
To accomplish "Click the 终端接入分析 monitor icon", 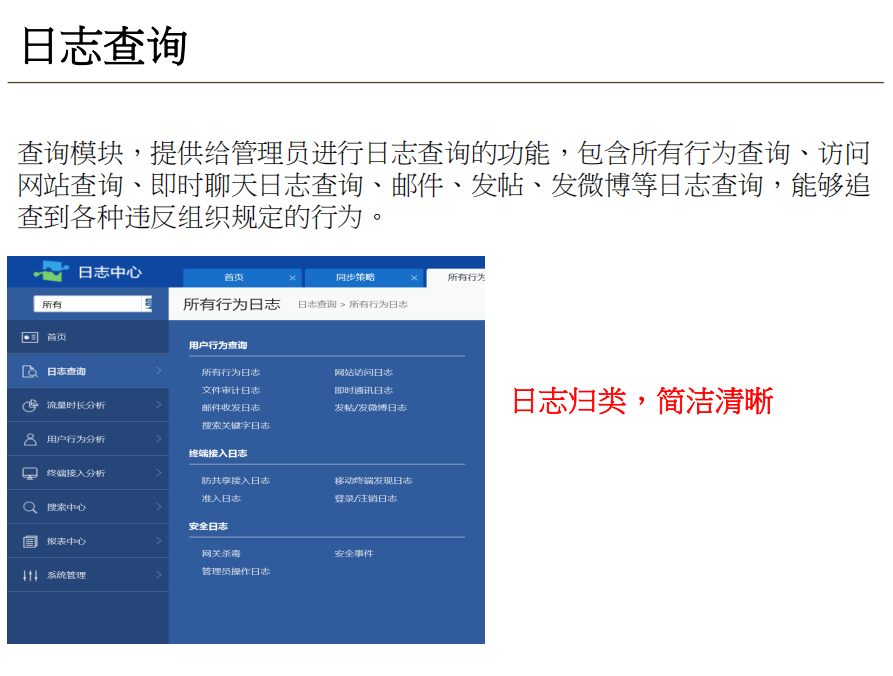I will coord(30,473).
